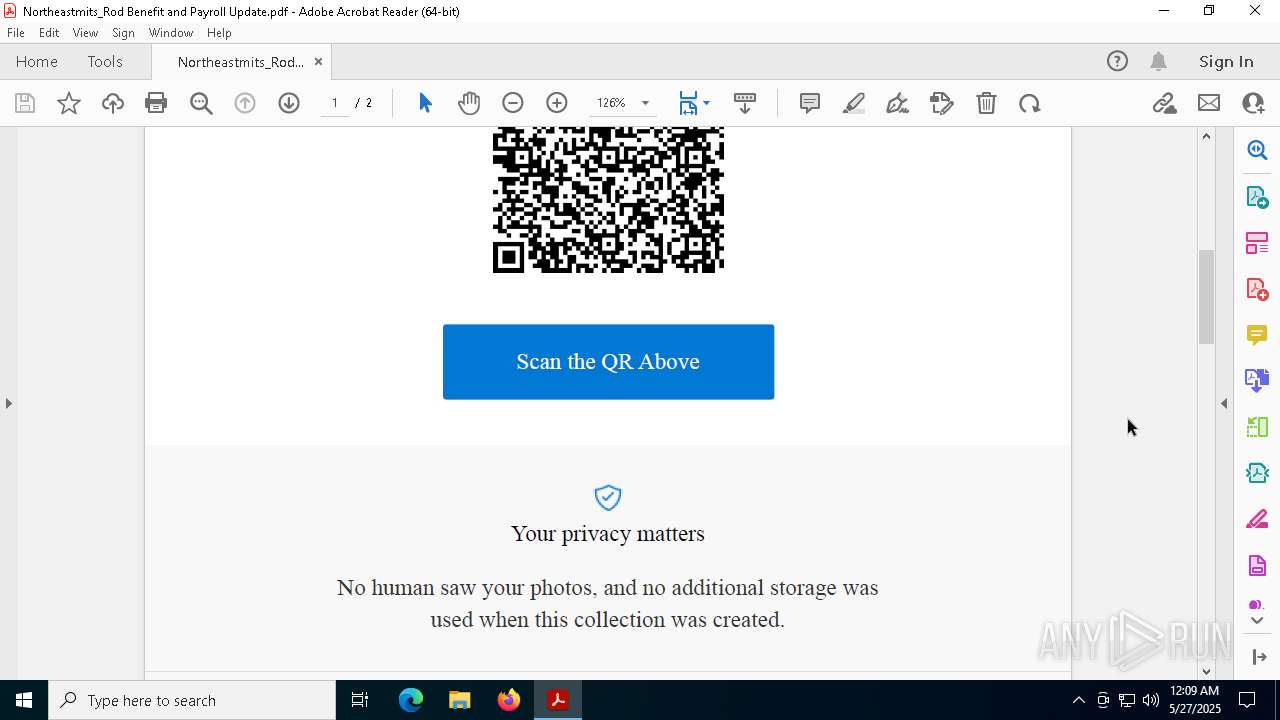Switch to the Home tab
The width and height of the screenshot is (1280, 720).
(x=37, y=61)
